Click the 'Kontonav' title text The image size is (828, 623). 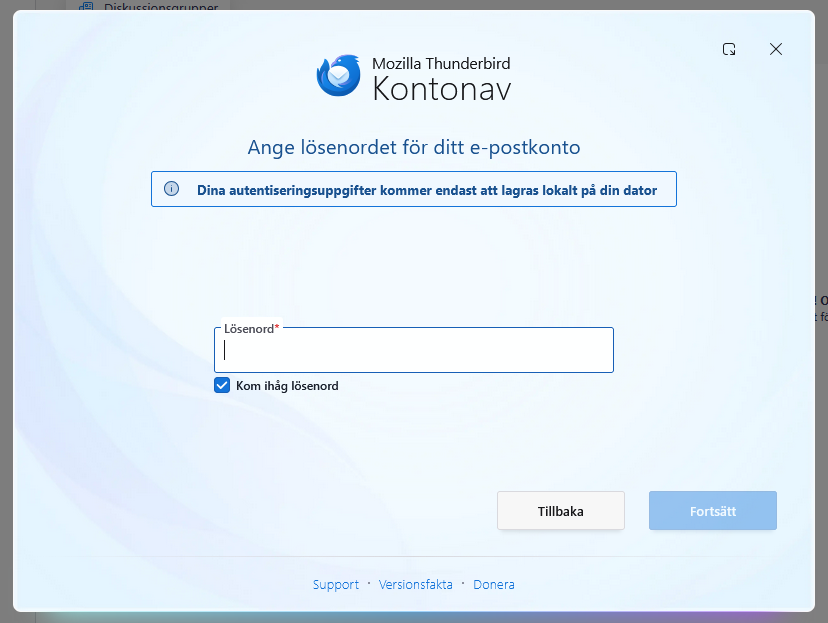coord(442,89)
